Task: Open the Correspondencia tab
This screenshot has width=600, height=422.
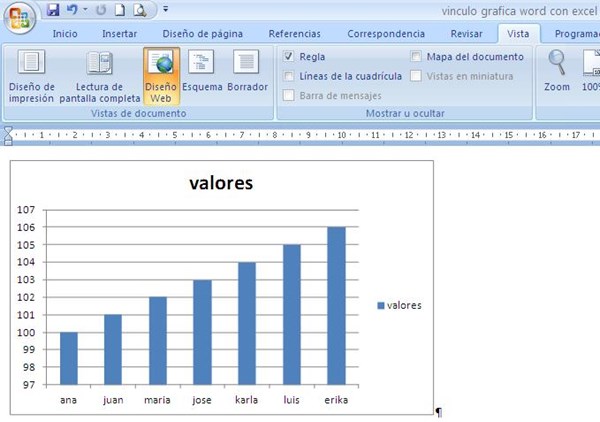Action: point(386,34)
